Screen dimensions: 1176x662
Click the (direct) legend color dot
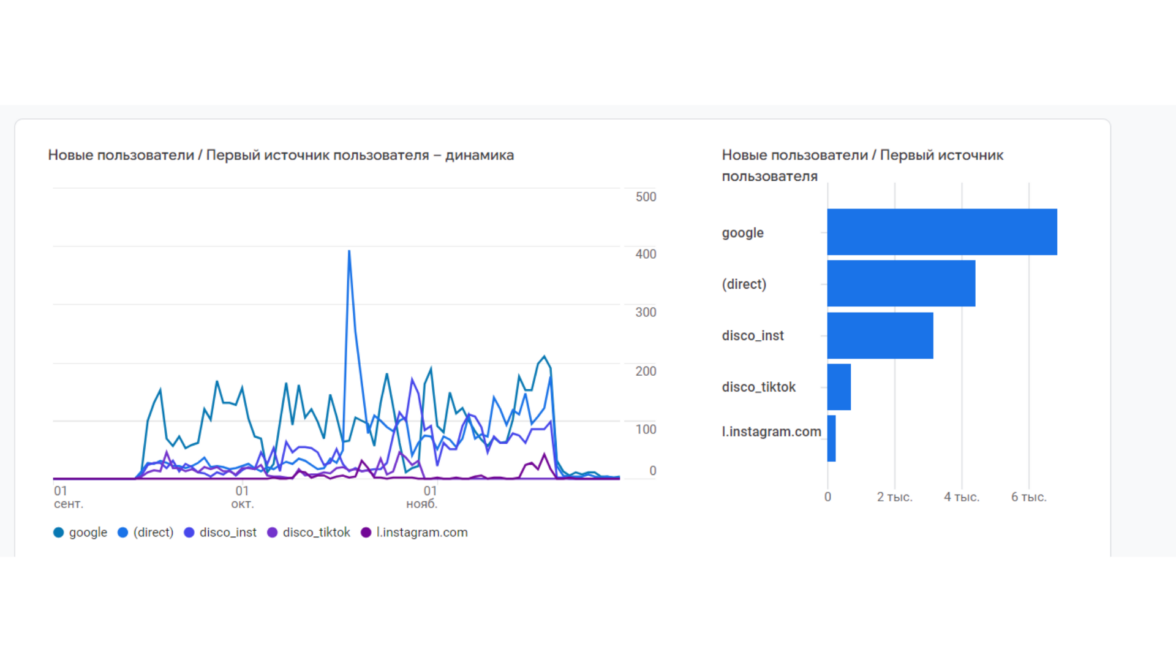coord(123,533)
